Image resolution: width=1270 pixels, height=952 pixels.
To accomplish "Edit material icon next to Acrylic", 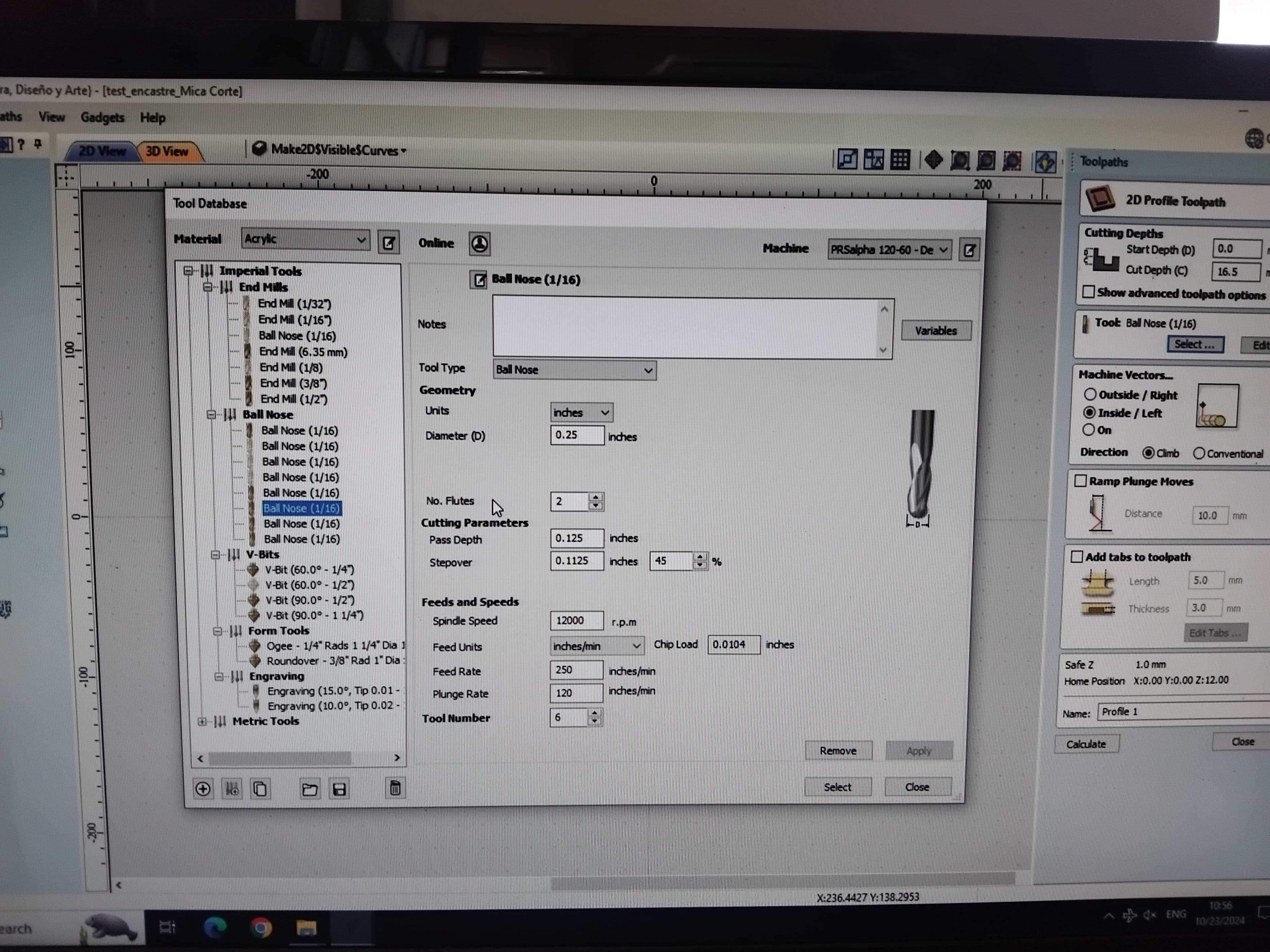I will [x=389, y=243].
